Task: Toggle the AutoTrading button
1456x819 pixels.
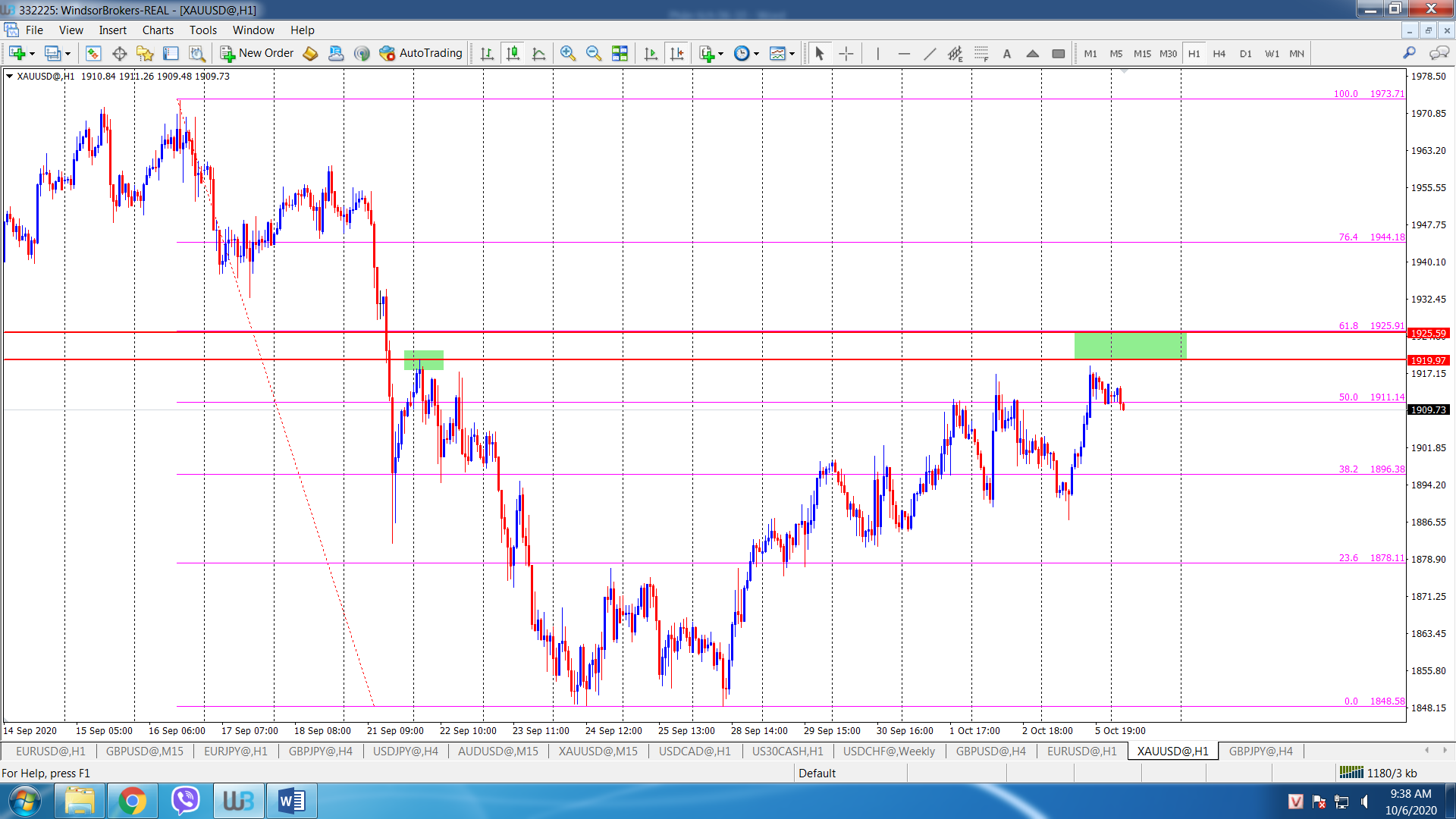Action: [x=422, y=53]
